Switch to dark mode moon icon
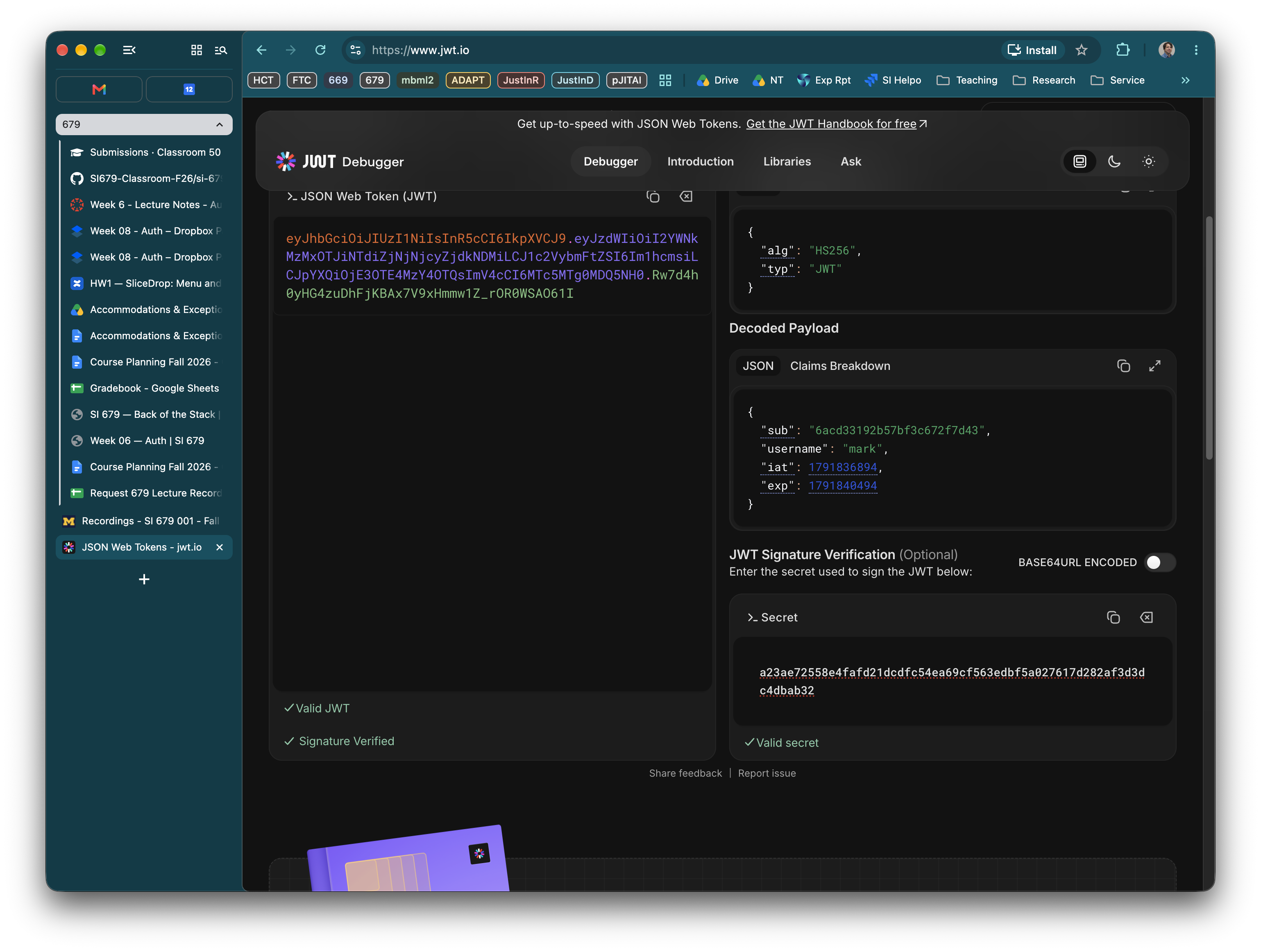The height and width of the screenshot is (952, 1261). (x=1114, y=161)
